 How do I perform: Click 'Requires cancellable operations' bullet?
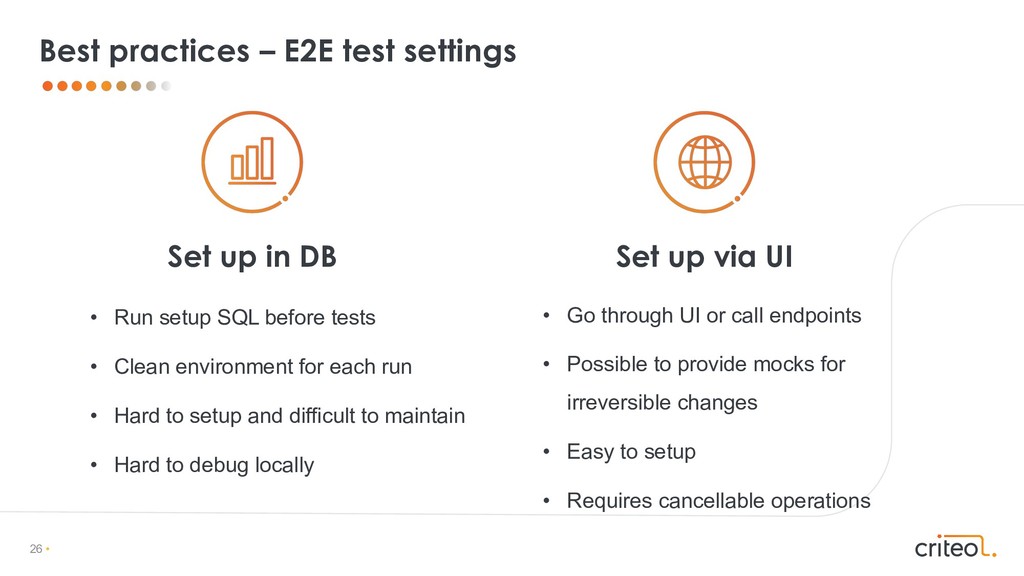718,500
